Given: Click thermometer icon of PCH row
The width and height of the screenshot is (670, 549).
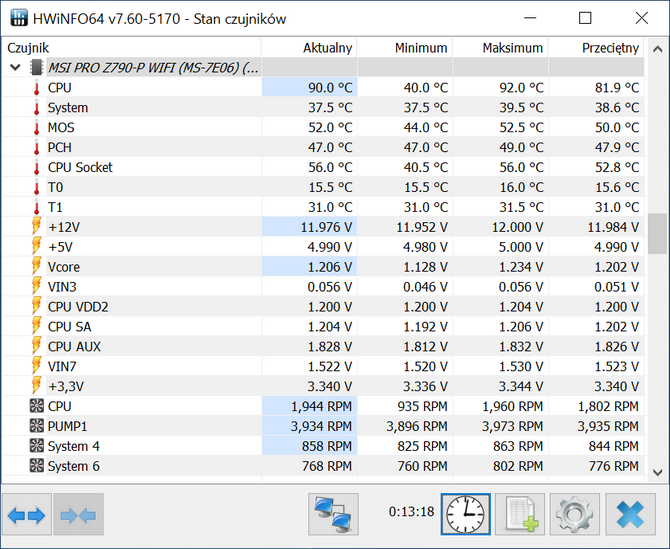Looking at the screenshot, I should click(37, 147).
